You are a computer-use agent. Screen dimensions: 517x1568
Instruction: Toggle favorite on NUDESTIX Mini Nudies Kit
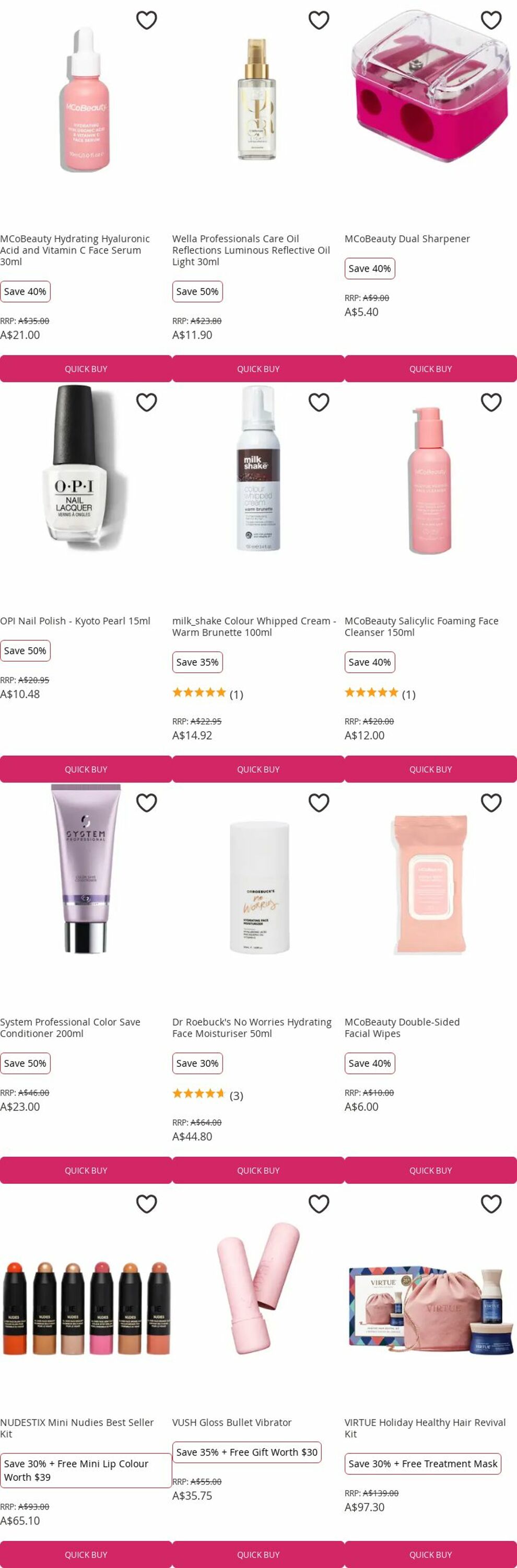(x=147, y=1203)
